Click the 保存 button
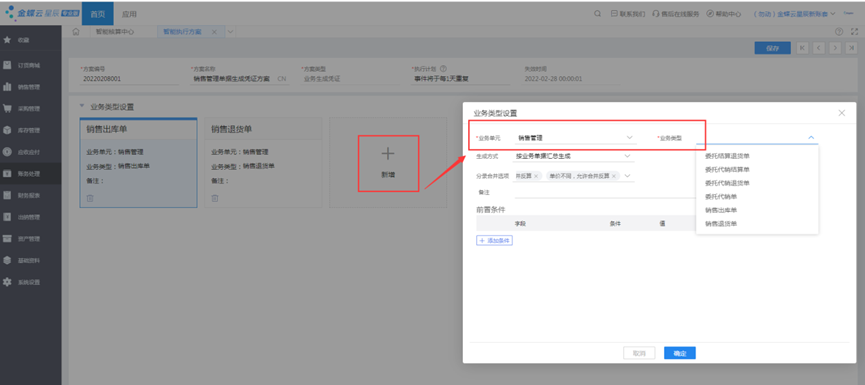This screenshot has width=865, height=385. 772,48
